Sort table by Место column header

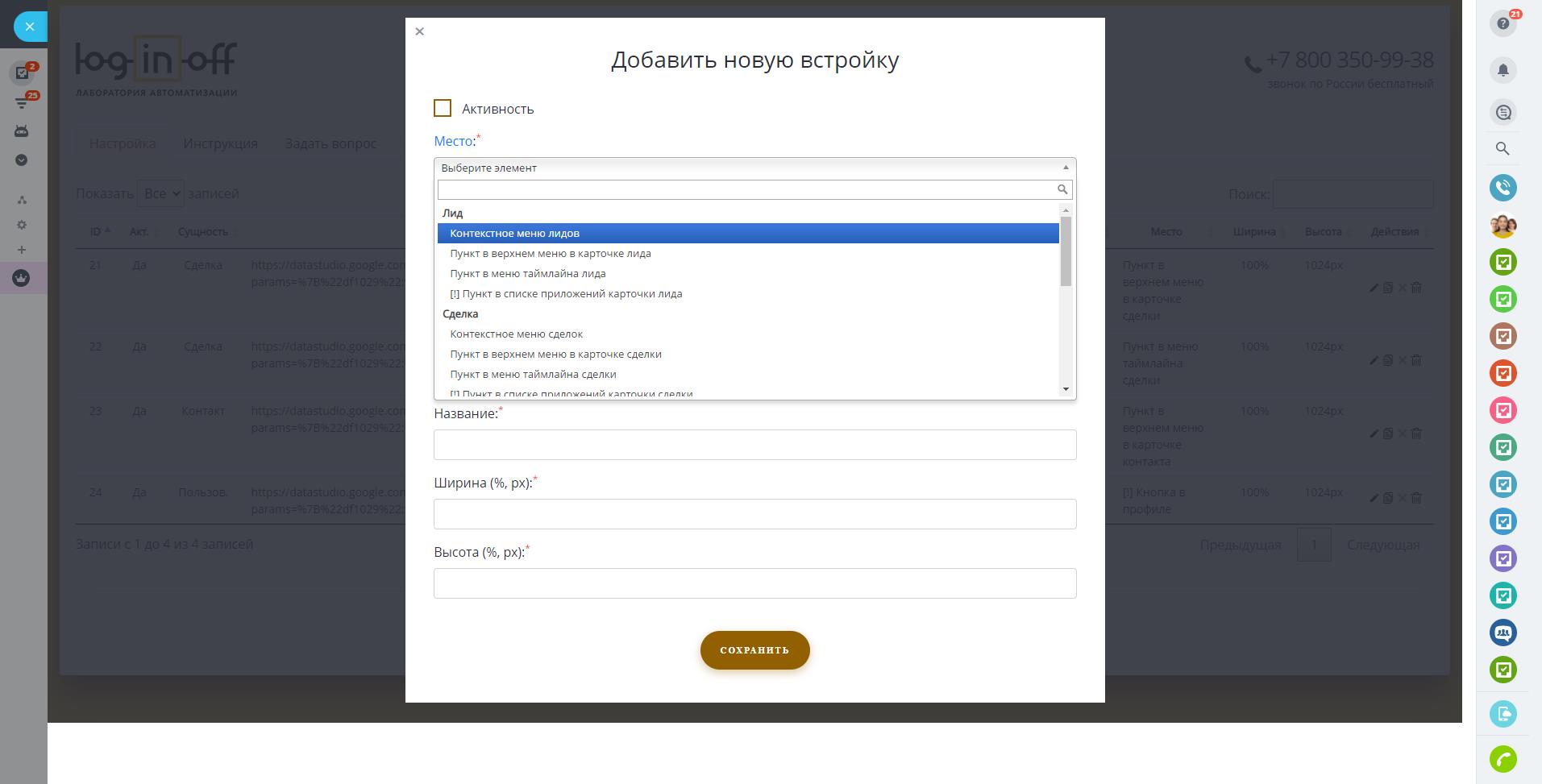(1166, 231)
